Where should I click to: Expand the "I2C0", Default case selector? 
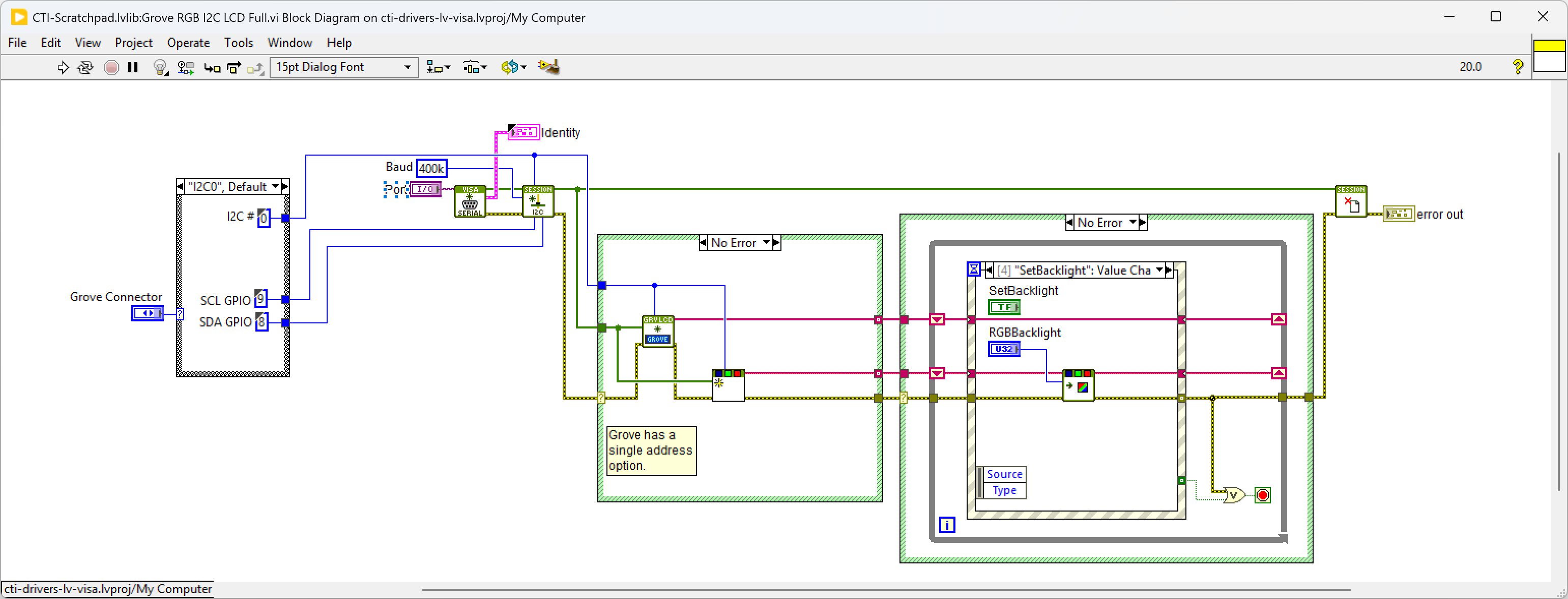coord(275,187)
